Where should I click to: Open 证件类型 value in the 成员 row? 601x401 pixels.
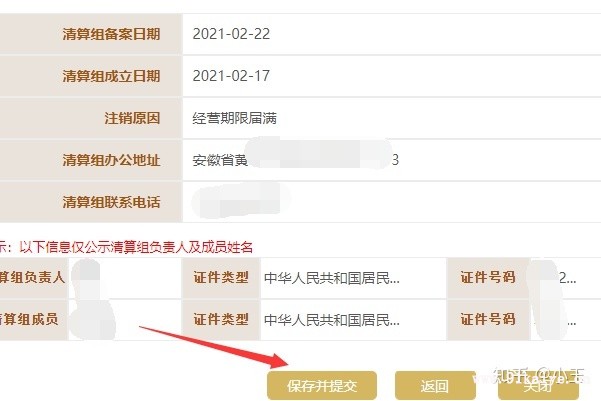353,319
